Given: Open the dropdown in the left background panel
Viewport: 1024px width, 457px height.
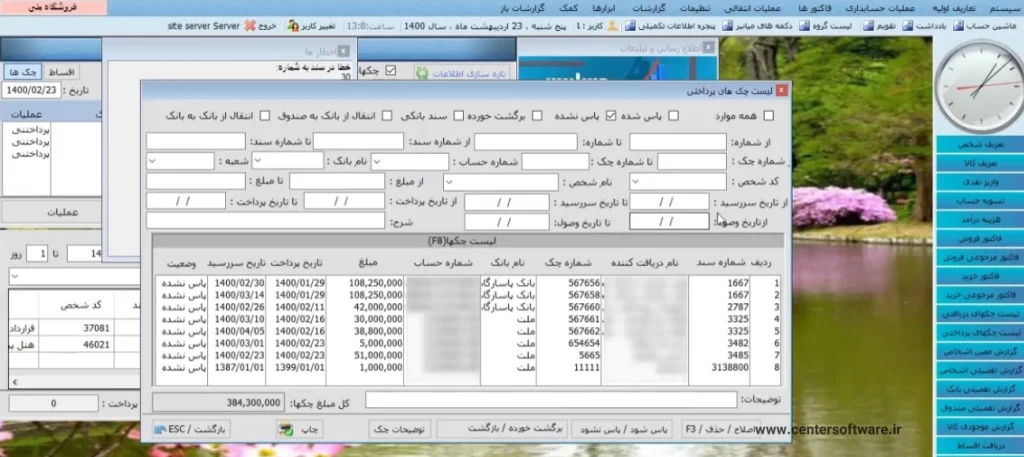Looking at the screenshot, I should [14, 277].
